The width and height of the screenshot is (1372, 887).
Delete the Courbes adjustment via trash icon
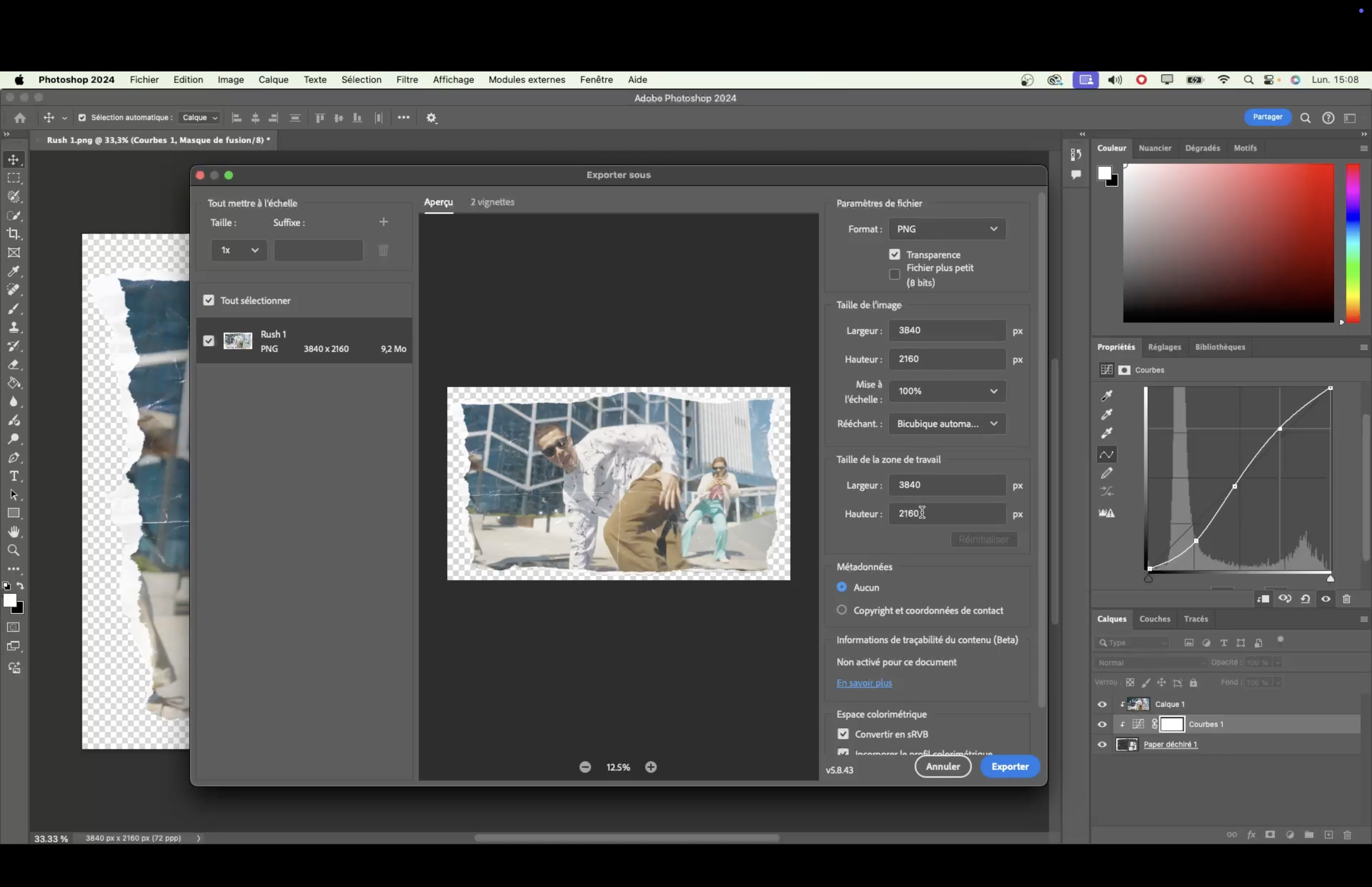[x=1346, y=599]
